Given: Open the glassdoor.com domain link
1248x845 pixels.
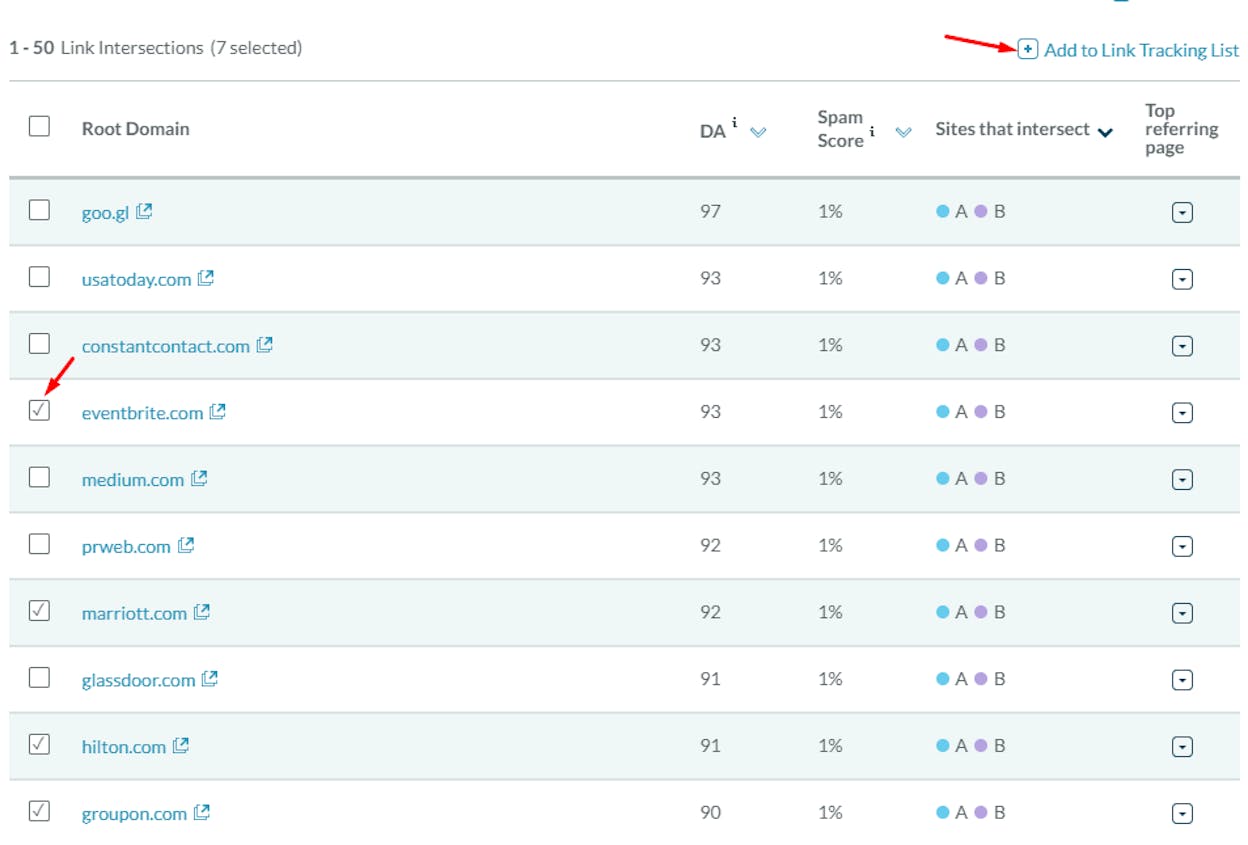Looking at the screenshot, I should coord(138,680).
